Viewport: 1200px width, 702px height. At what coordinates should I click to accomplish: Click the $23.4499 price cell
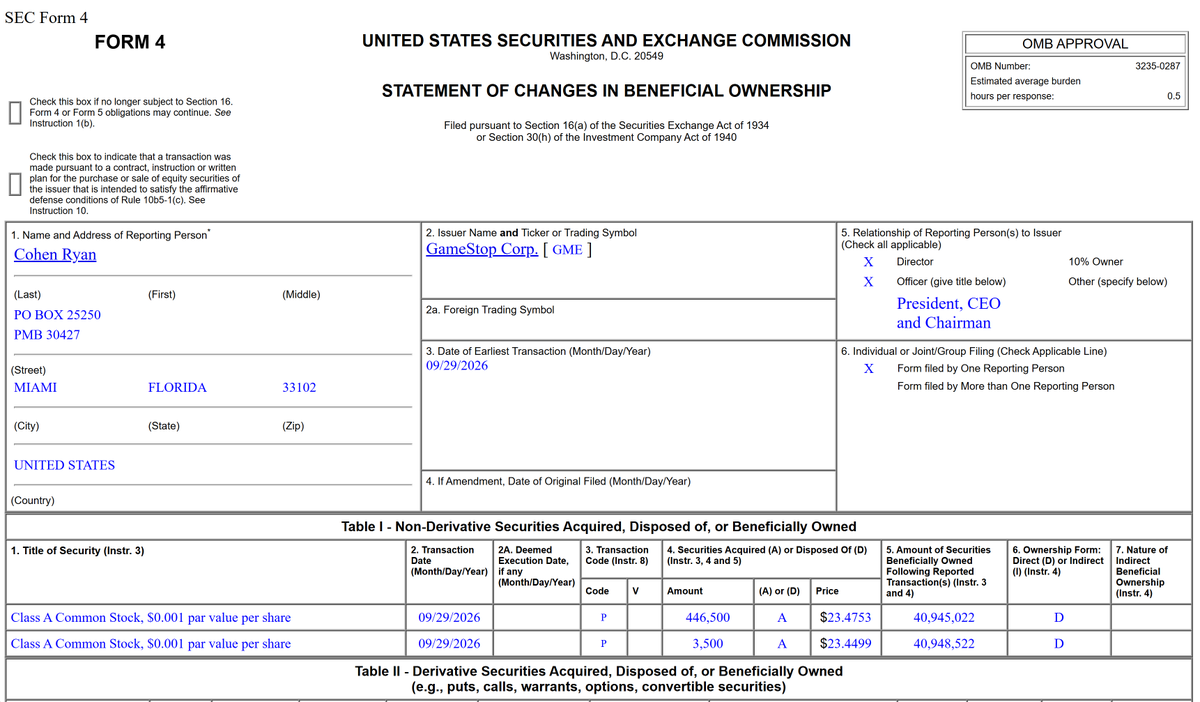click(845, 644)
